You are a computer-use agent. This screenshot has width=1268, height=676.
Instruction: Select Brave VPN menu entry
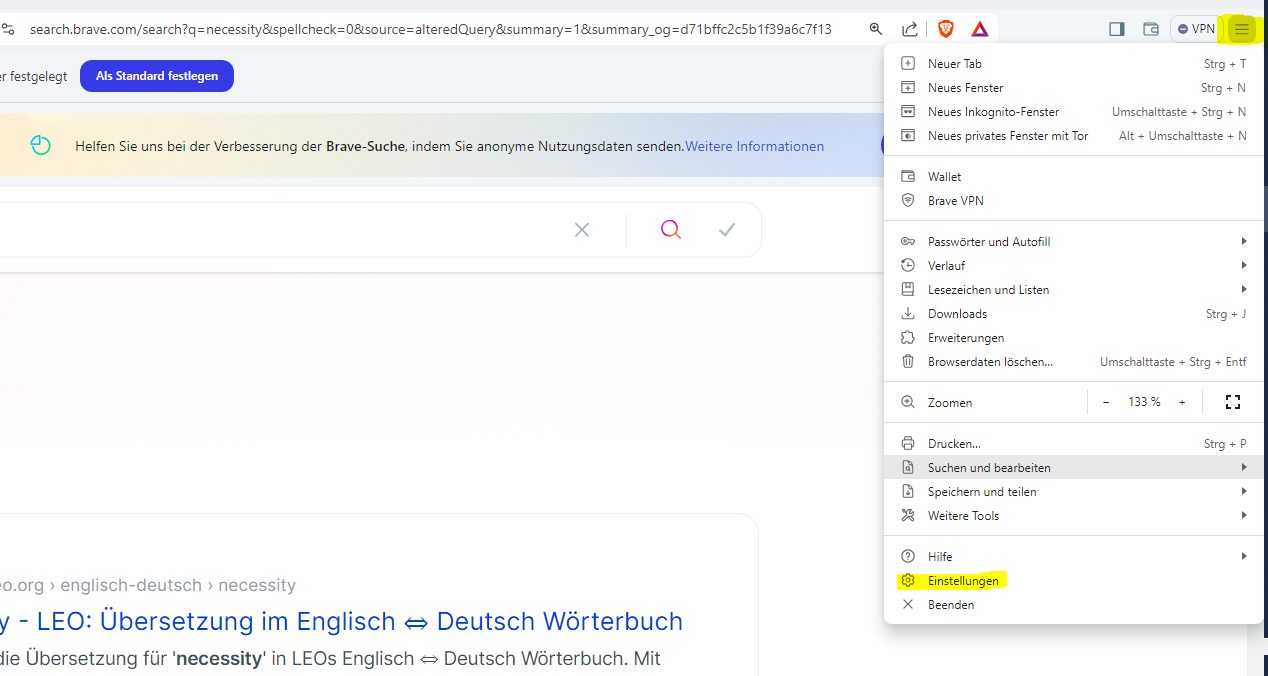[1074, 201]
